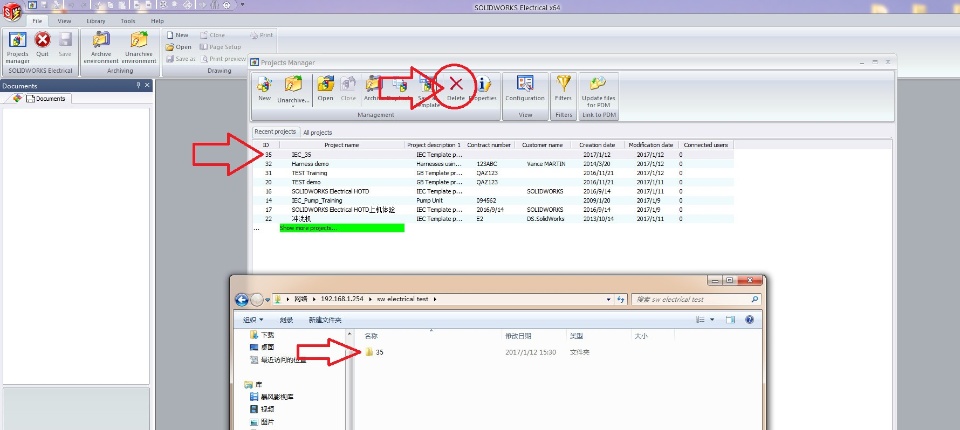Click Refresh icon in Explorer address bar

[x=621, y=300]
